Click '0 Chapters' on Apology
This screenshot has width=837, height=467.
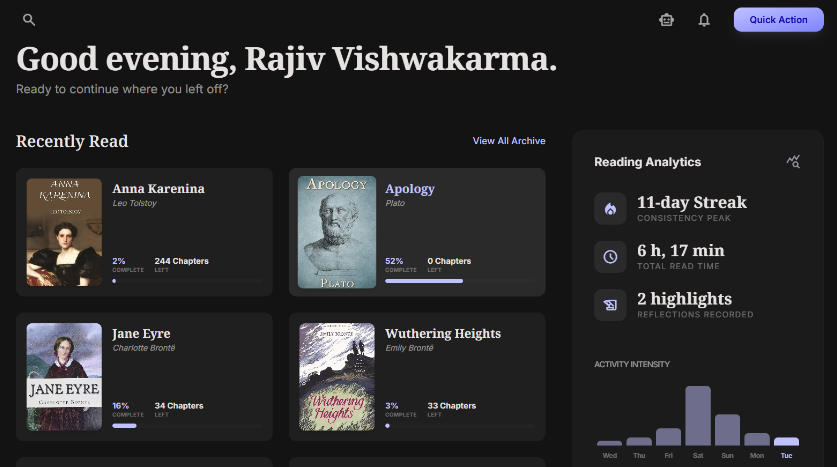pyautogui.click(x=449, y=261)
